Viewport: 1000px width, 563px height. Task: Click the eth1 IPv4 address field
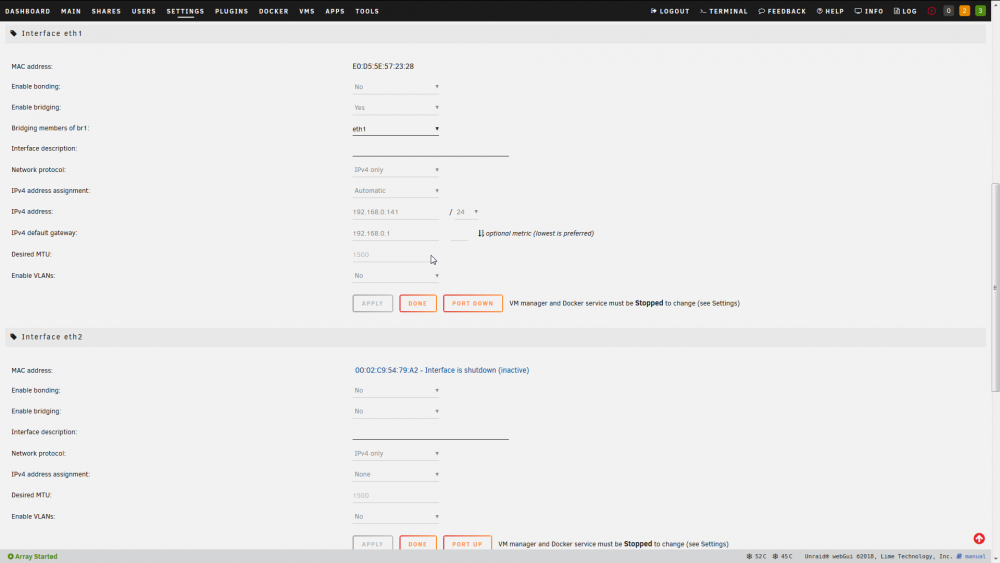pos(395,212)
